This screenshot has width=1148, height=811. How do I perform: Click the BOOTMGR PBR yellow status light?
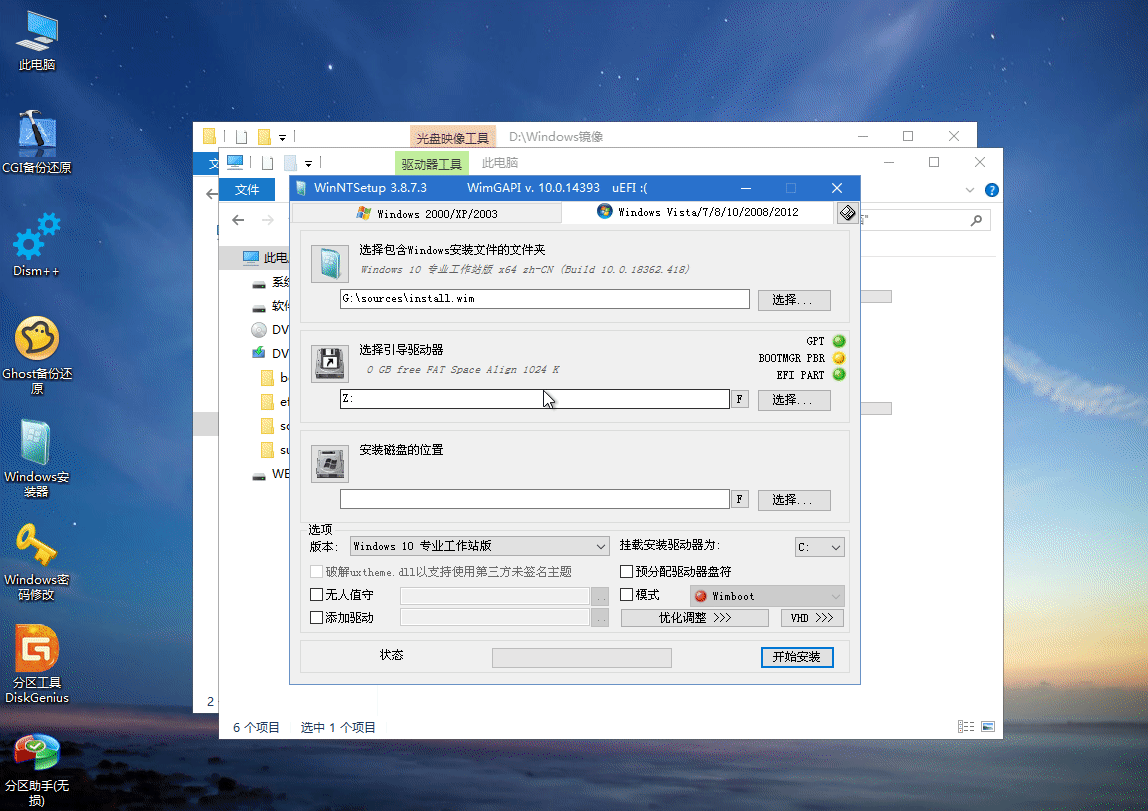pyautogui.click(x=839, y=358)
